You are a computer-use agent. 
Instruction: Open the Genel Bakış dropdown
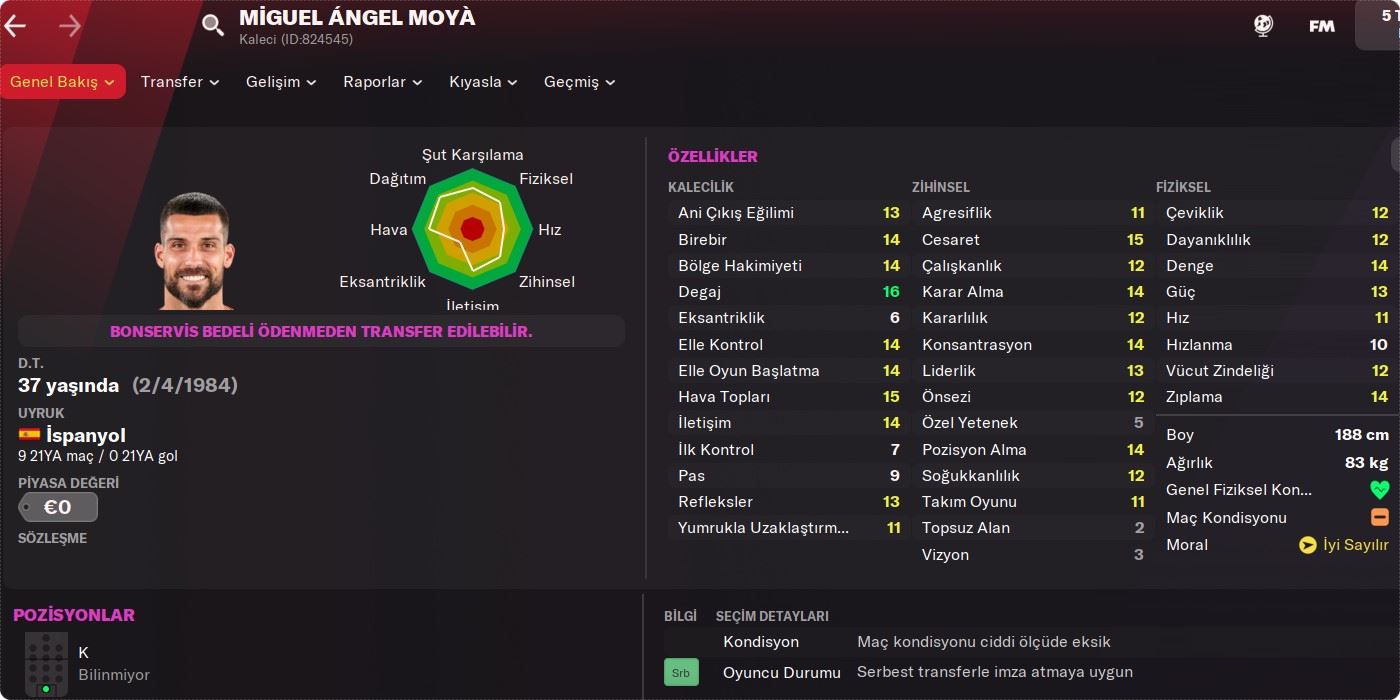(x=63, y=82)
